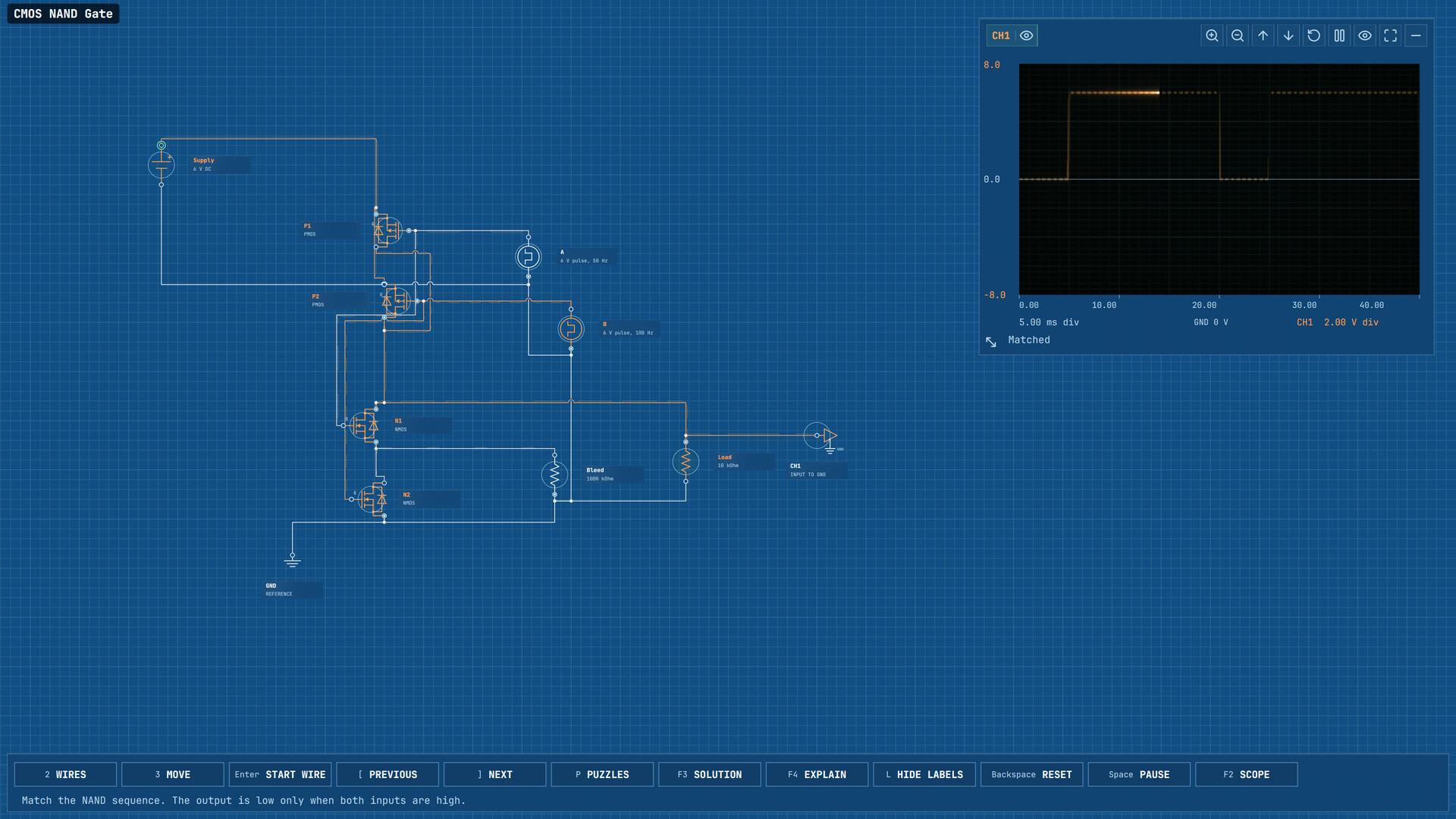Switch to MOVE mode
The image size is (1456, 819).
(173, 774)
